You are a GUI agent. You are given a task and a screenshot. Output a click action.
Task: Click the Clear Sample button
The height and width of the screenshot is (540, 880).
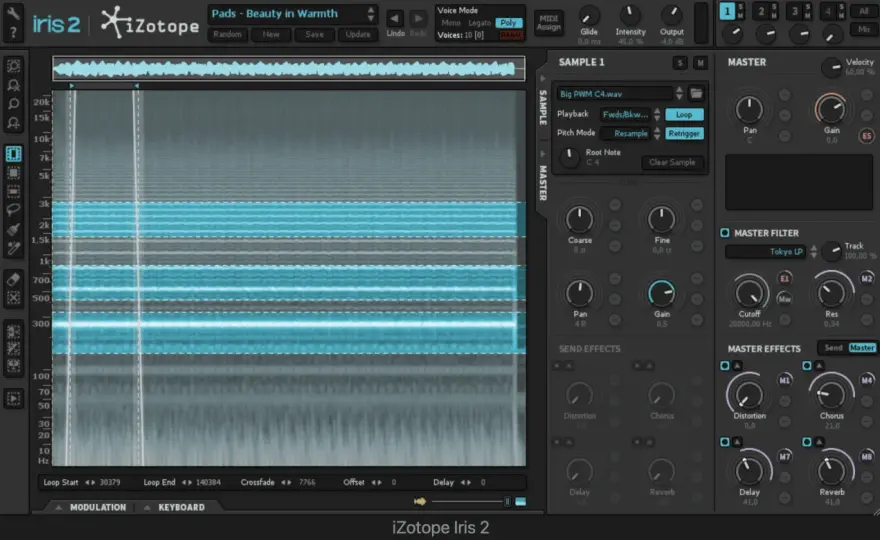tap(672, 162)
